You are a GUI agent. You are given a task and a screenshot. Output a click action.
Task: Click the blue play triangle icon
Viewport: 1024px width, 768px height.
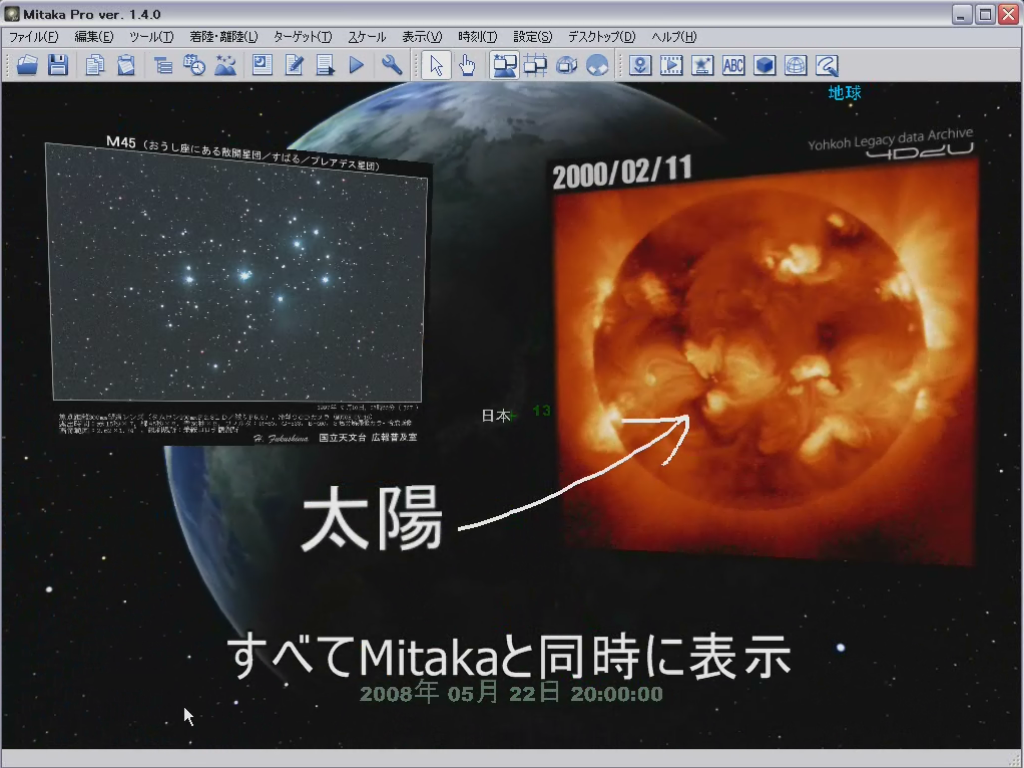(357, 65)
